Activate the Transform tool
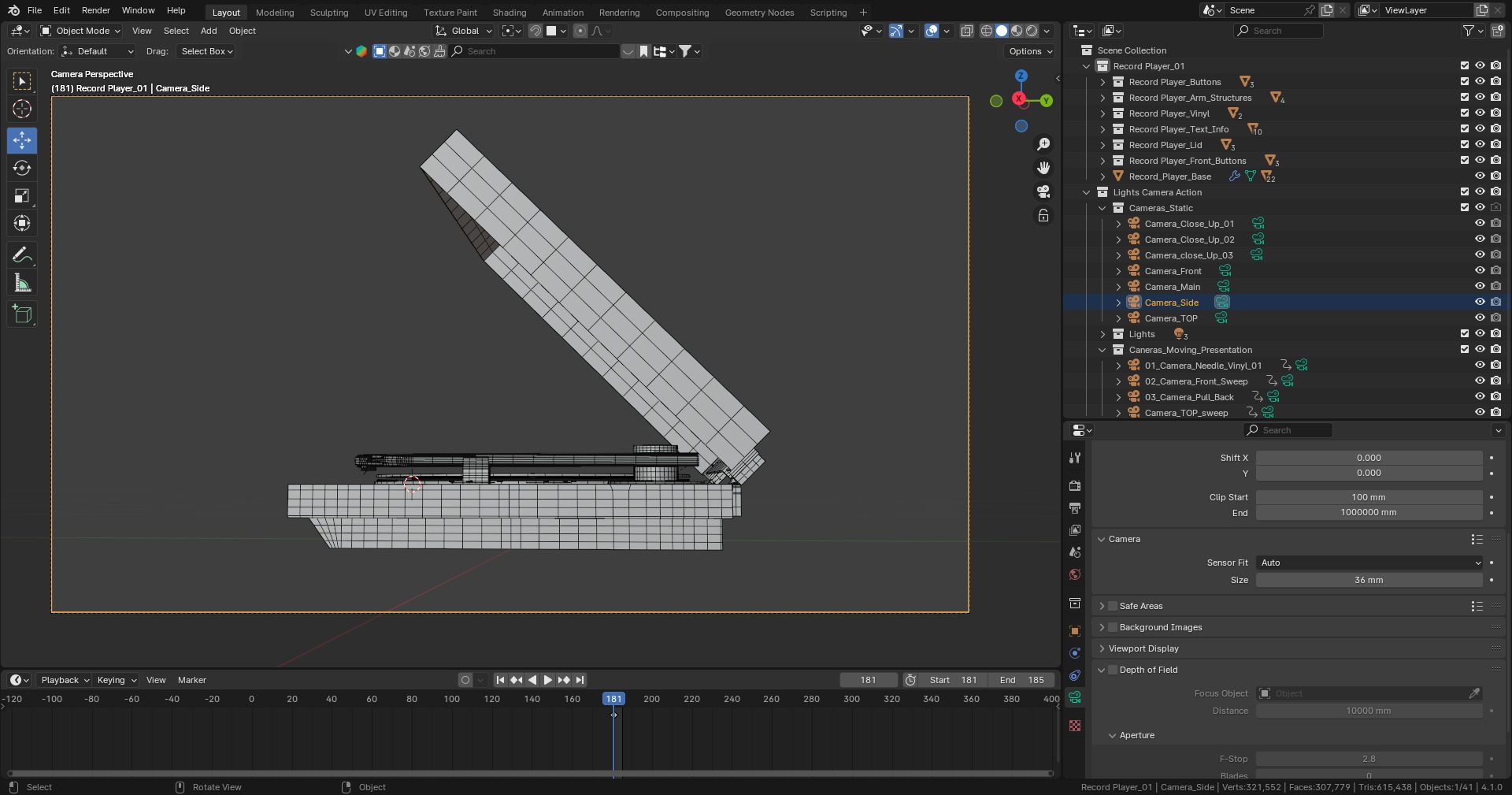This screenshot has height=795, width=1512. point(22,223)
